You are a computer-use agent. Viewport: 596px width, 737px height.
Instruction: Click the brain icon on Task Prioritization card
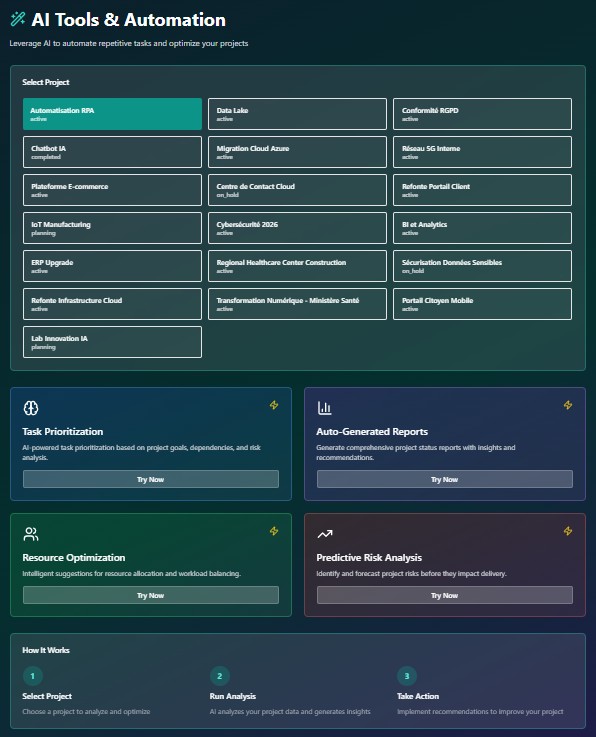pyautogui.click(x=31, y=408)
